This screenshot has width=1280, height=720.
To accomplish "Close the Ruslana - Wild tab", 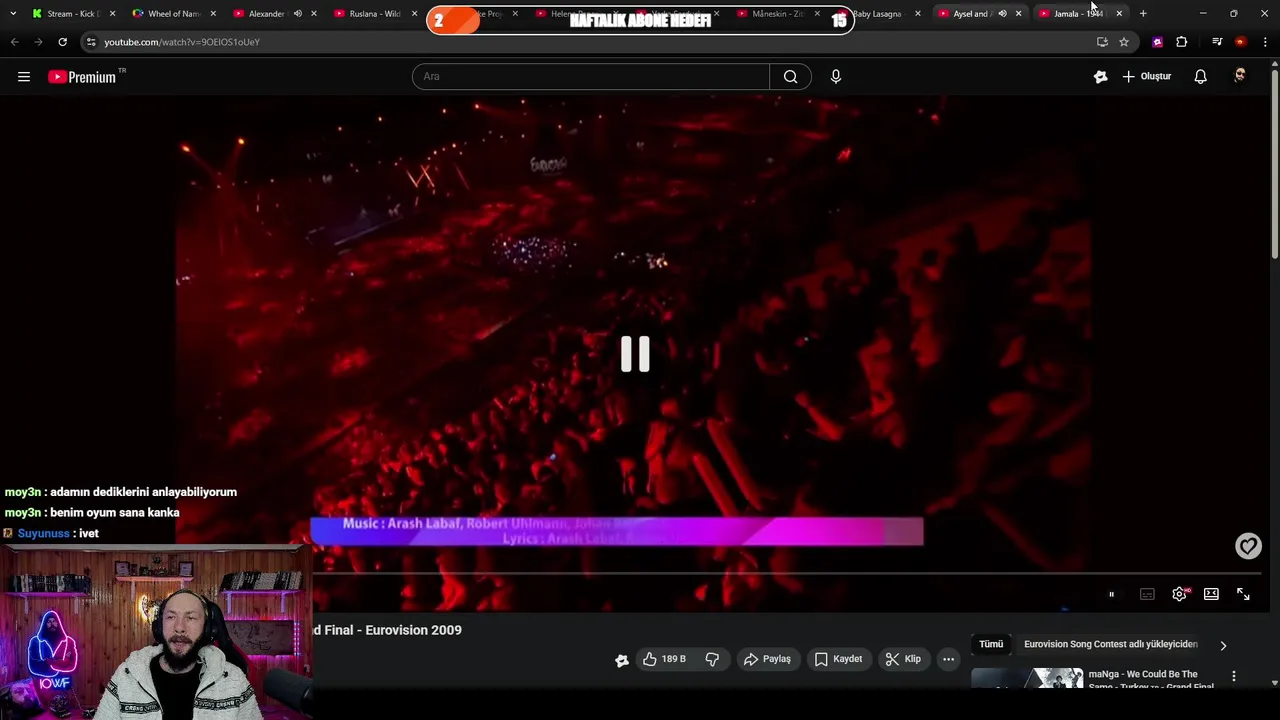I will click(414, 13).
